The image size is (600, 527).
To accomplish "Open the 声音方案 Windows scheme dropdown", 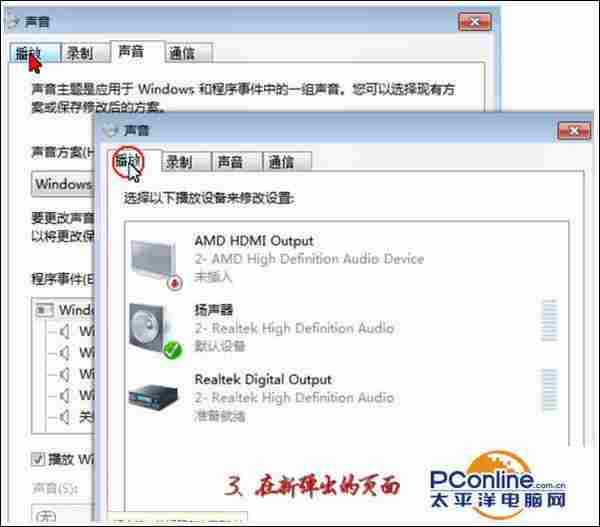I will click(62, 184).
